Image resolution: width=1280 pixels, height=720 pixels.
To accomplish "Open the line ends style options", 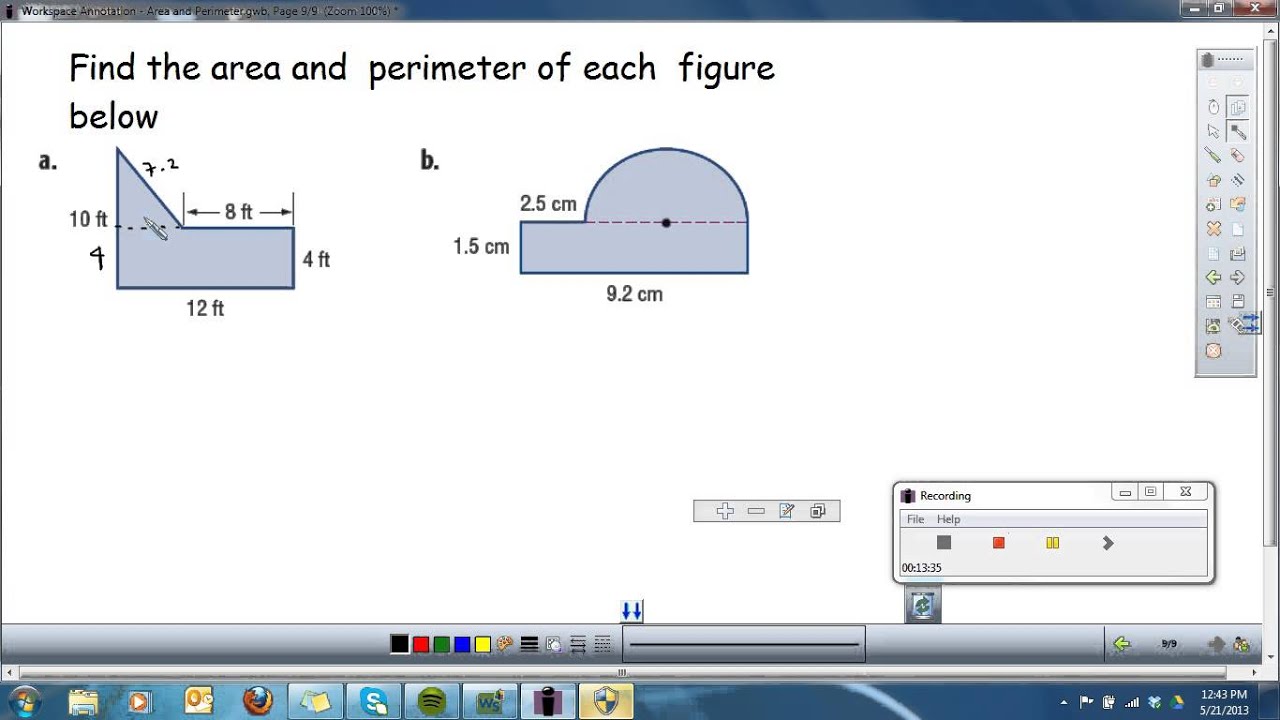I will (x=578, y=644).
